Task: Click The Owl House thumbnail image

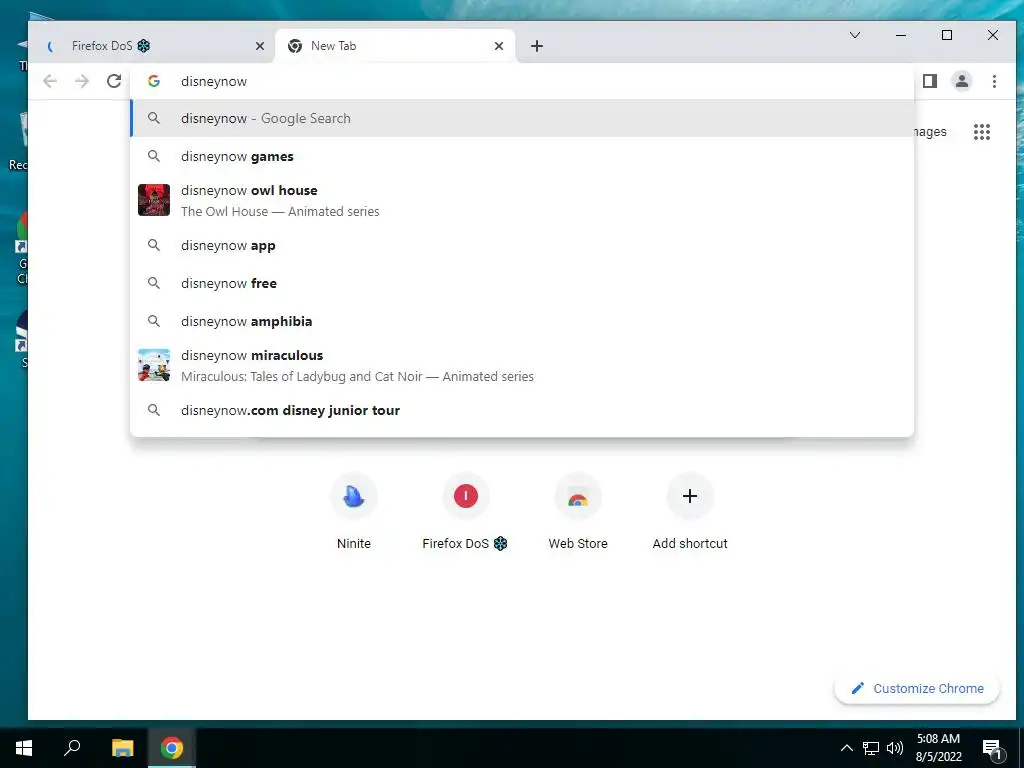Action: click(x=154, y=200)
